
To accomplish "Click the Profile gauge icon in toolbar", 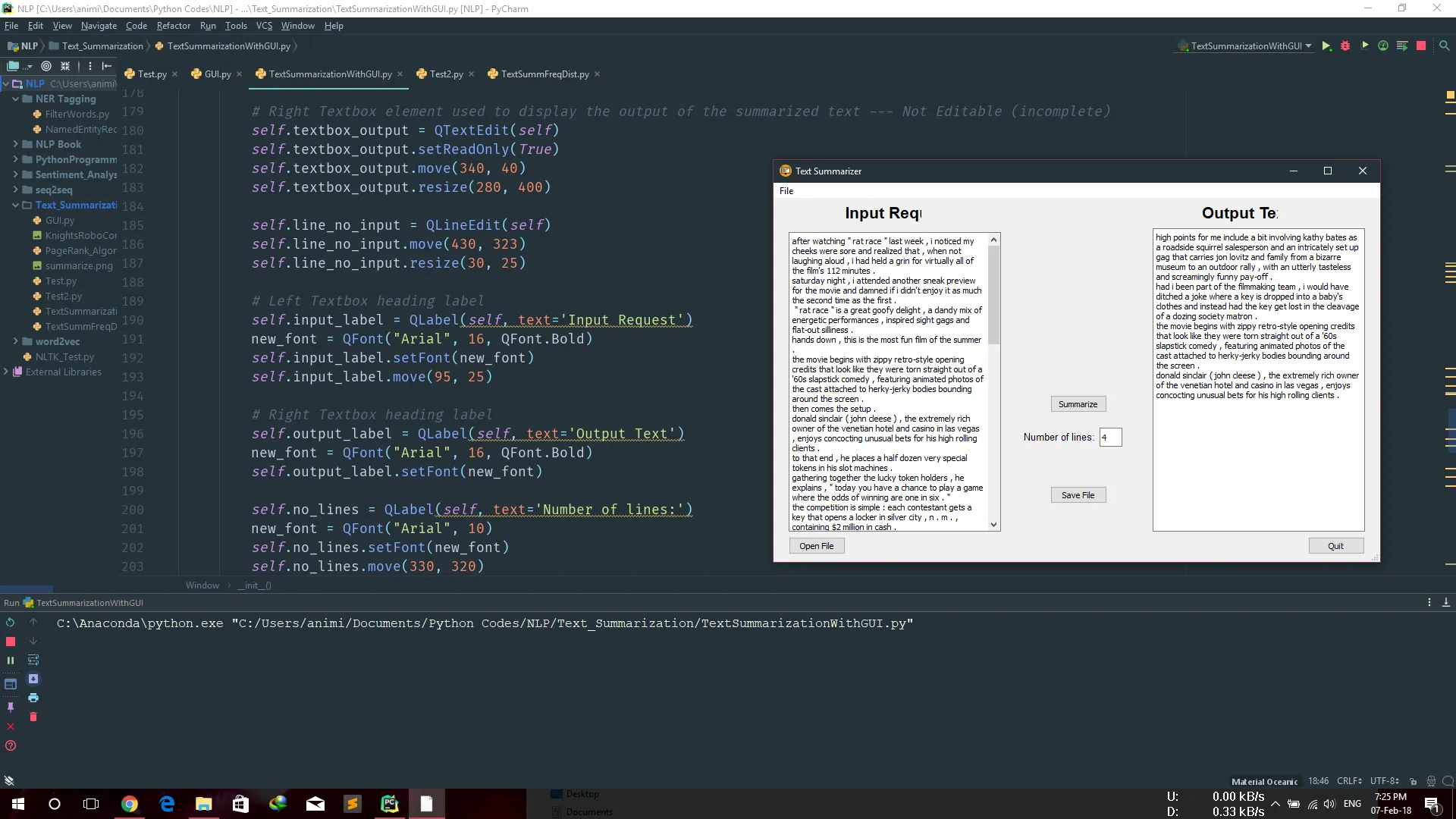I will coord(1383,46).
